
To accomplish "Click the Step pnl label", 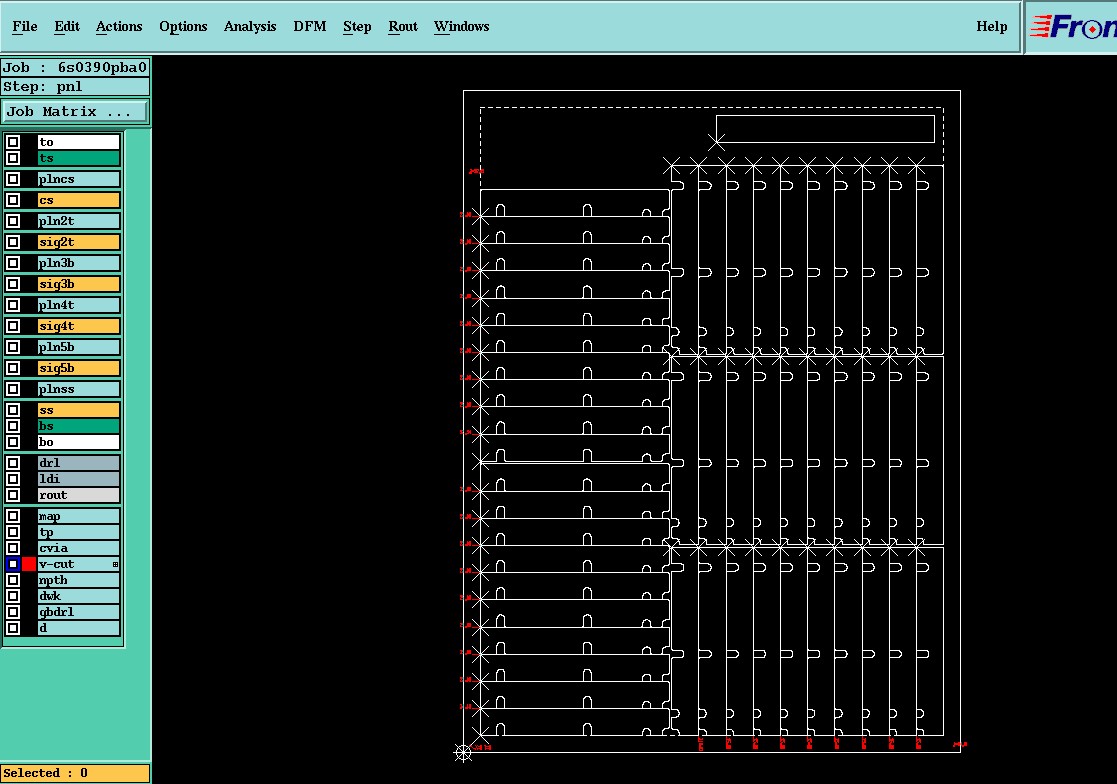I will tap(75, 87).
